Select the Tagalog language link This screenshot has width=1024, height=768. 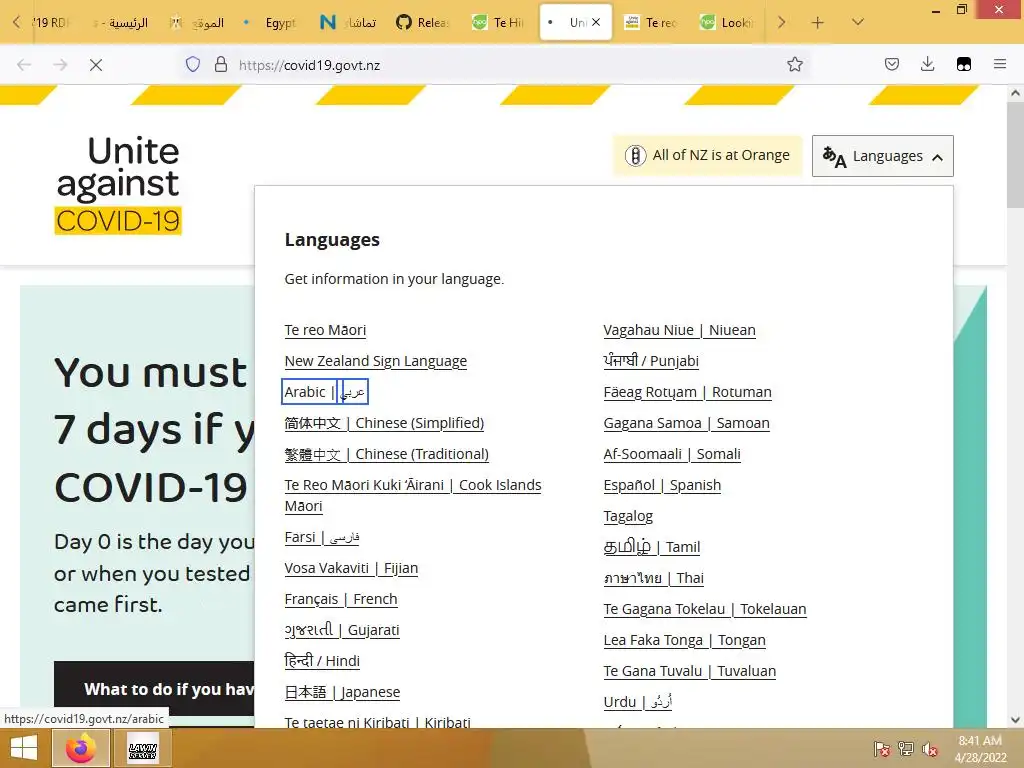[x=628, y=517]
